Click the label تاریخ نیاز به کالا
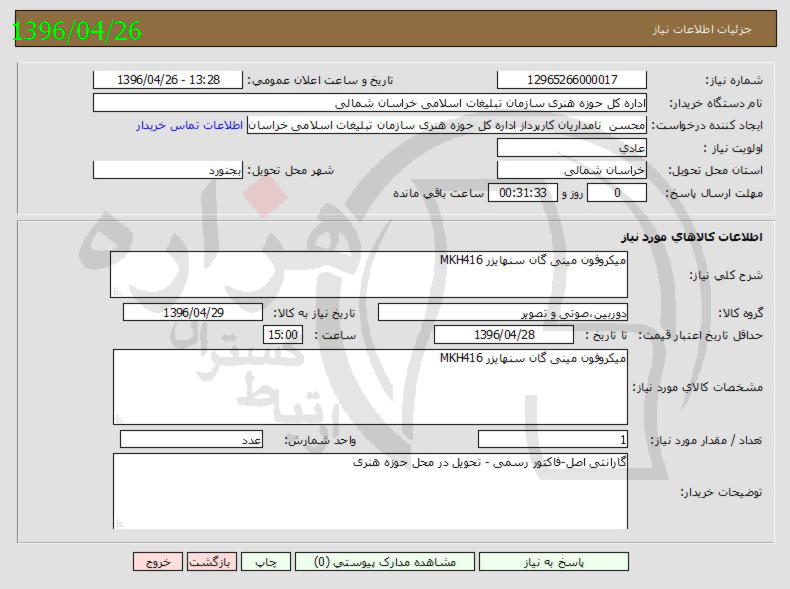This screenshot has height=589, width=790. pyautogui.click(x=314, y=313)
